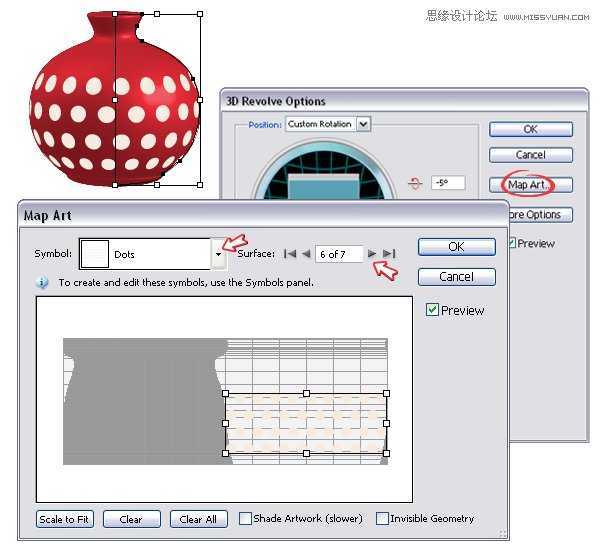This screenshot has height=550, width=600.
Task: Enable Invisible Geometry checkbox
Action: (x=382, y=519)
